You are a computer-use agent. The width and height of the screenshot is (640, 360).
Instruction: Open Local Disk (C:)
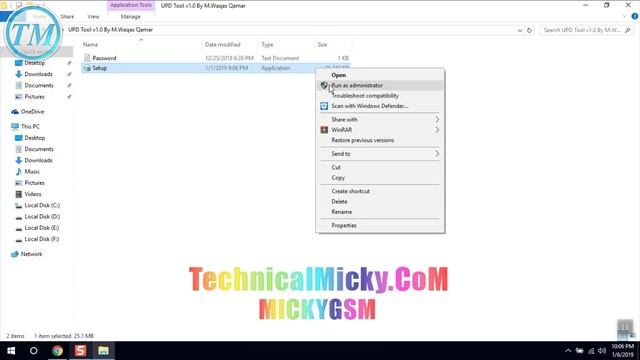click(42, 205)
